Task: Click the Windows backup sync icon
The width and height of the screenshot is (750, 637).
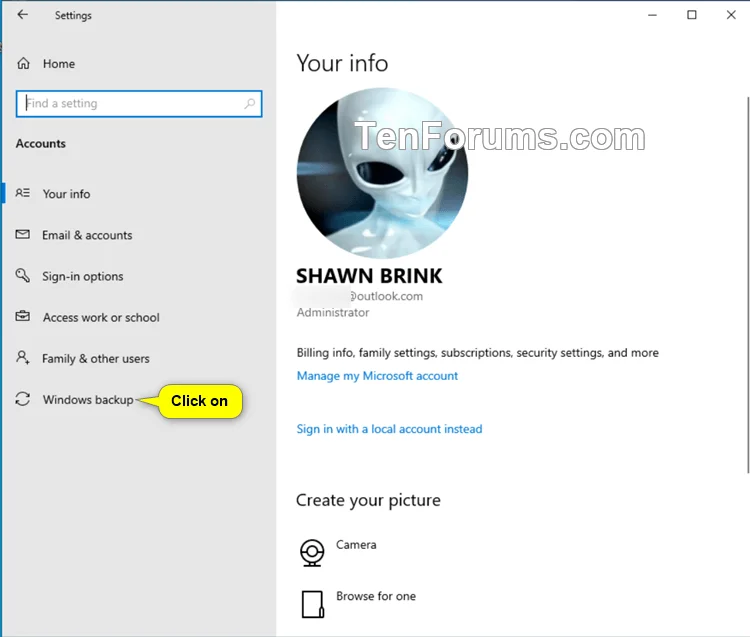Action: point(22,399)
